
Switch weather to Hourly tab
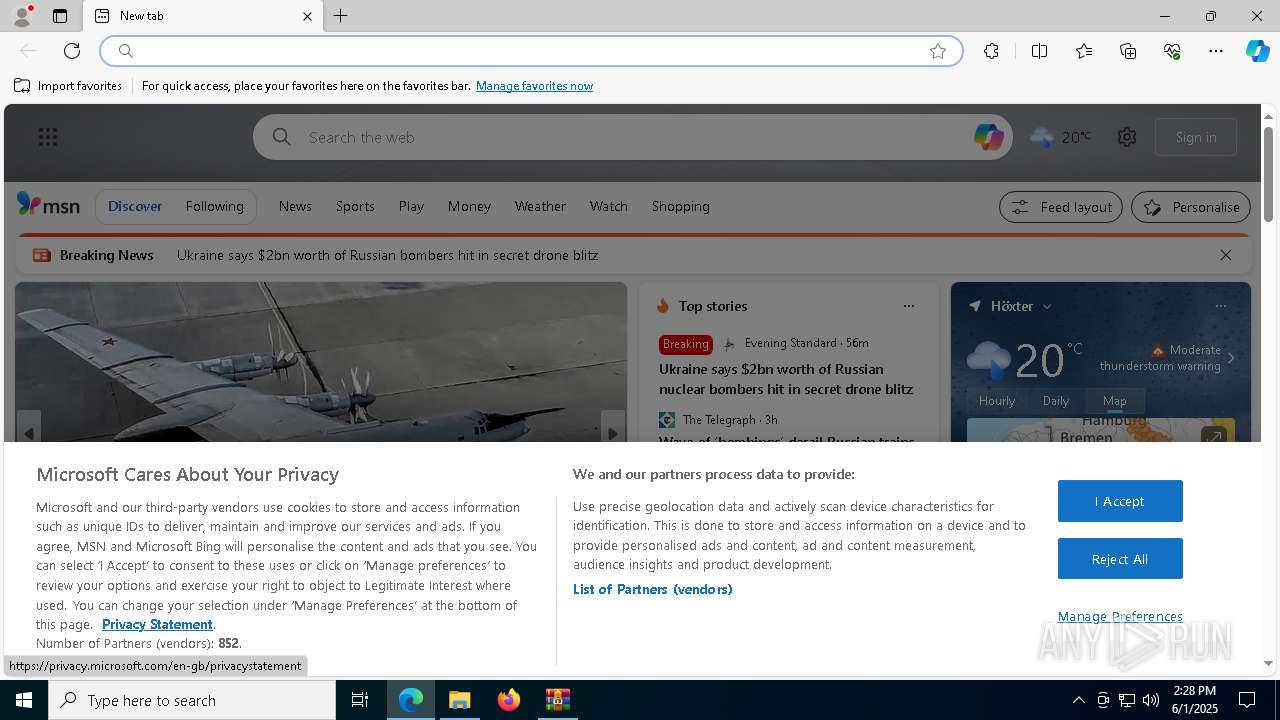point(997,400)
